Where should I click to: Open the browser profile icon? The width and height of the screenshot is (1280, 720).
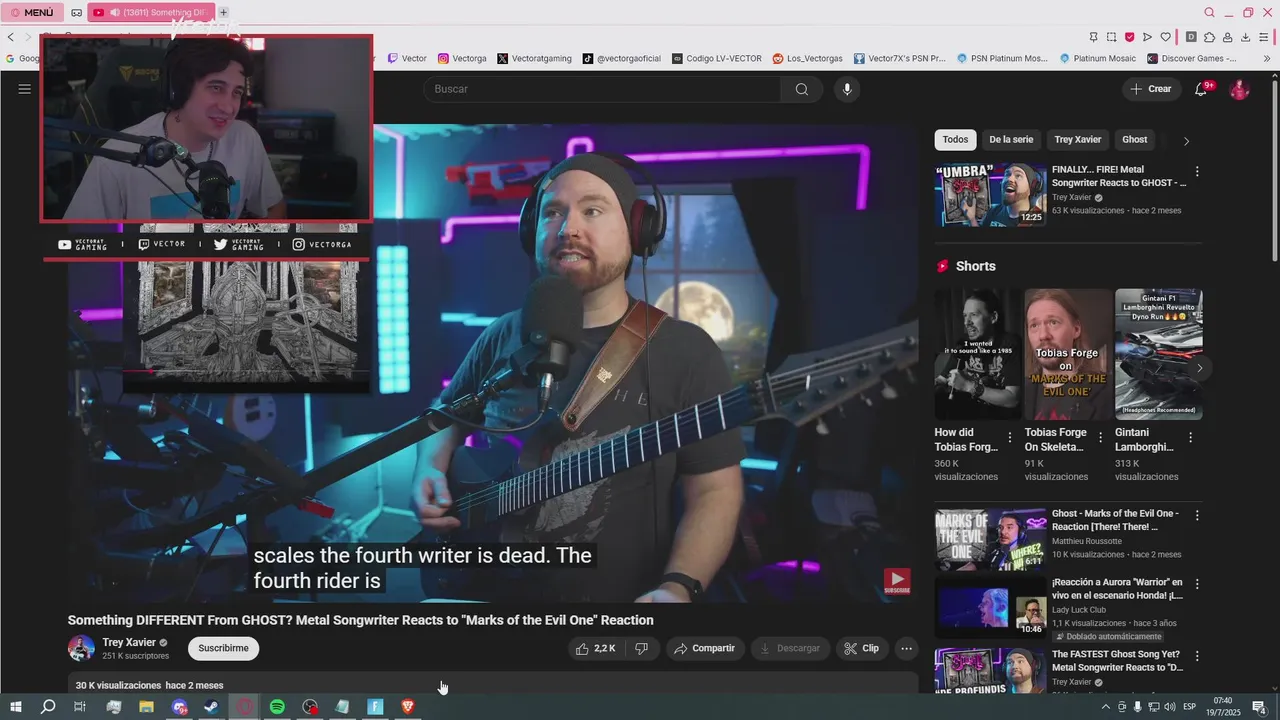(1227, 37)
